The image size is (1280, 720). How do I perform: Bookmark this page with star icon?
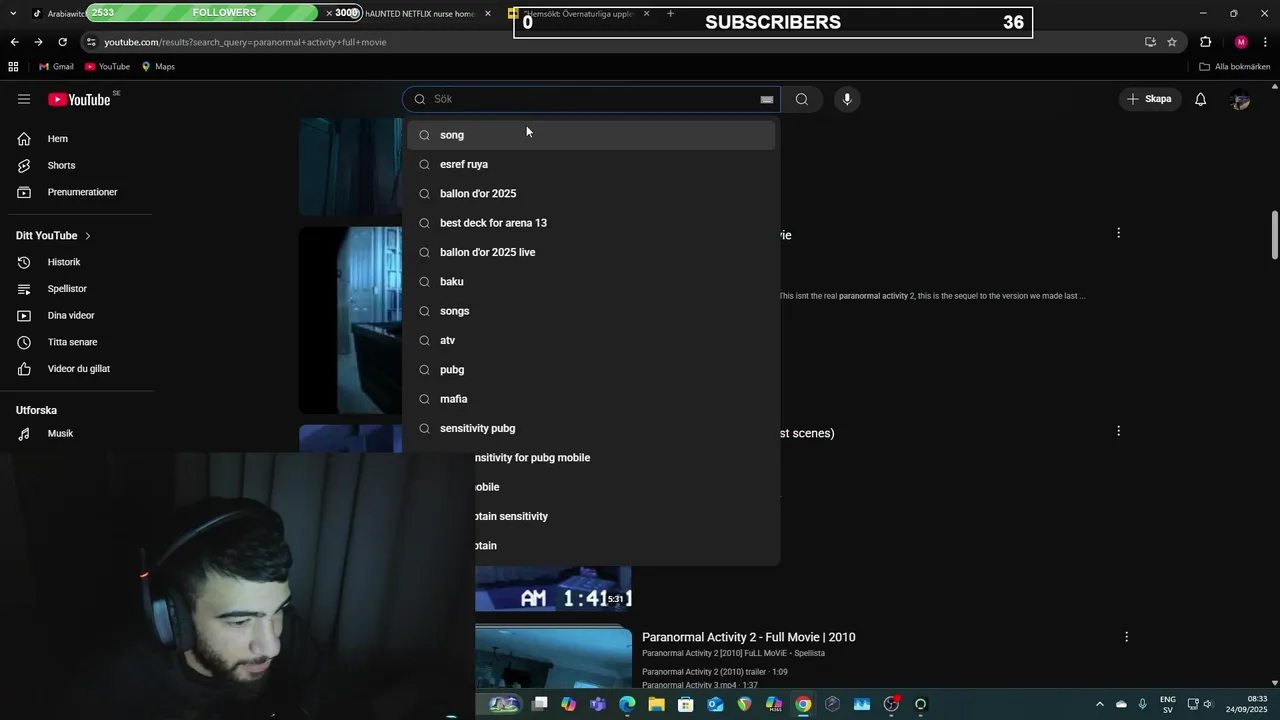1172,42
